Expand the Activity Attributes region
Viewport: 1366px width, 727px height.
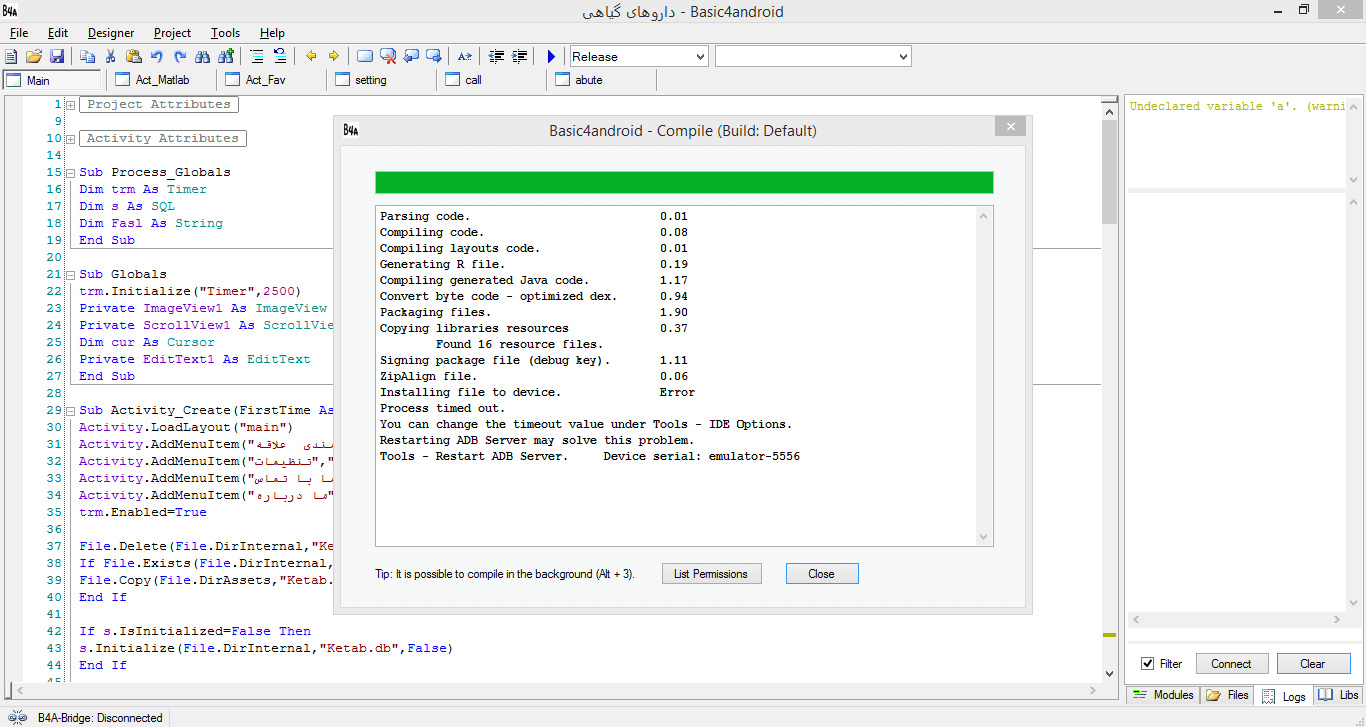click(x=70, y=139)
